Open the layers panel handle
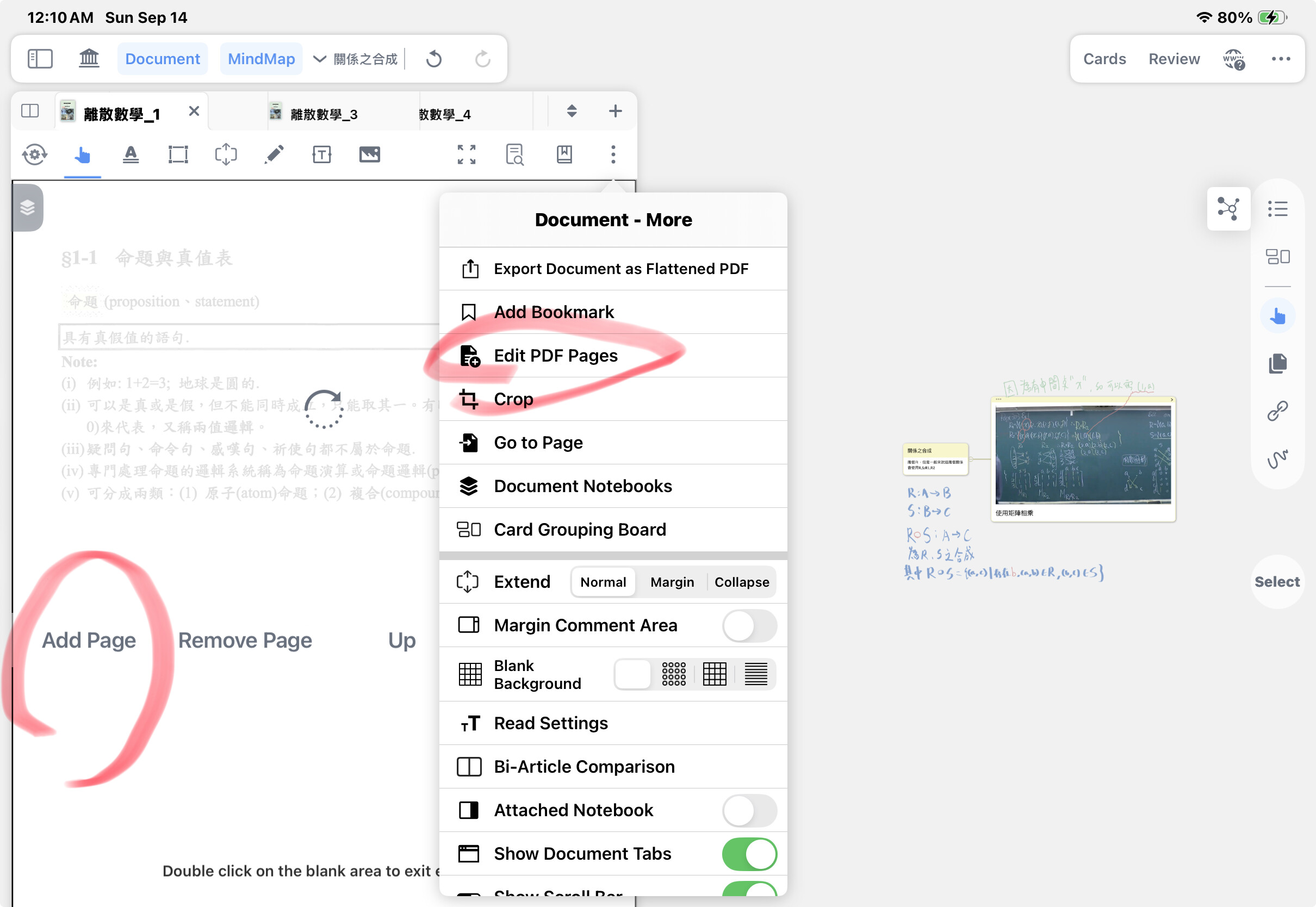 click(27, 207)
